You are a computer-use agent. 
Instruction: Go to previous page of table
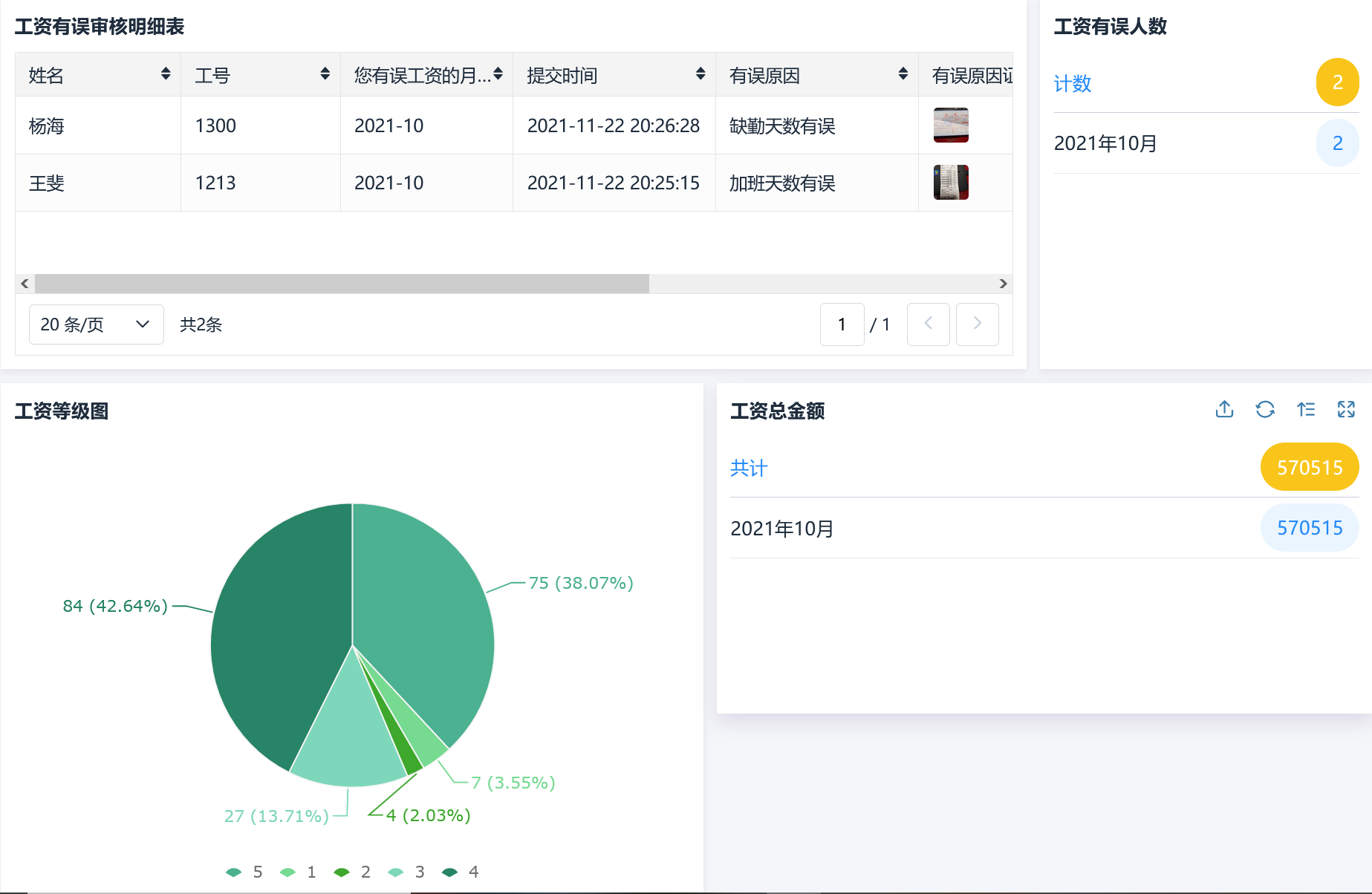(928, 324)
